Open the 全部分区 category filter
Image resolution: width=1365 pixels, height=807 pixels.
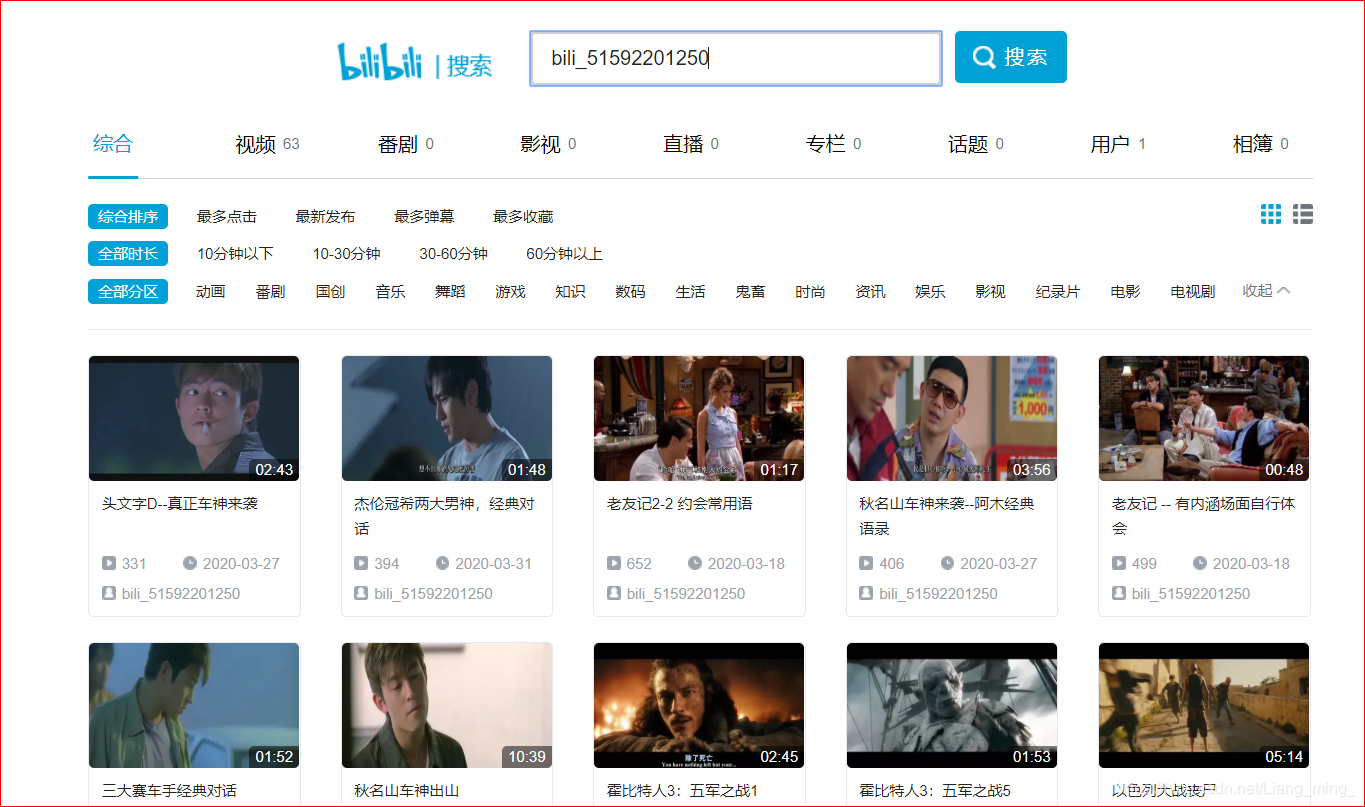127,291
